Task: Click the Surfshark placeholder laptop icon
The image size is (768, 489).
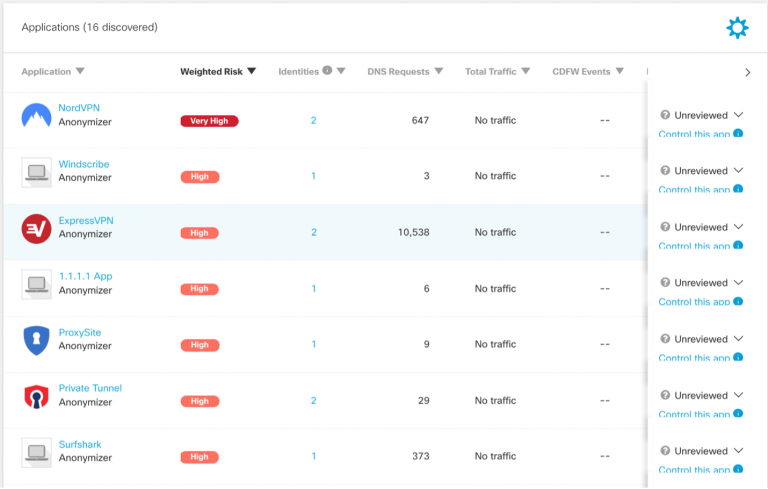Action: pyautogui.click(x=36, y=453)
